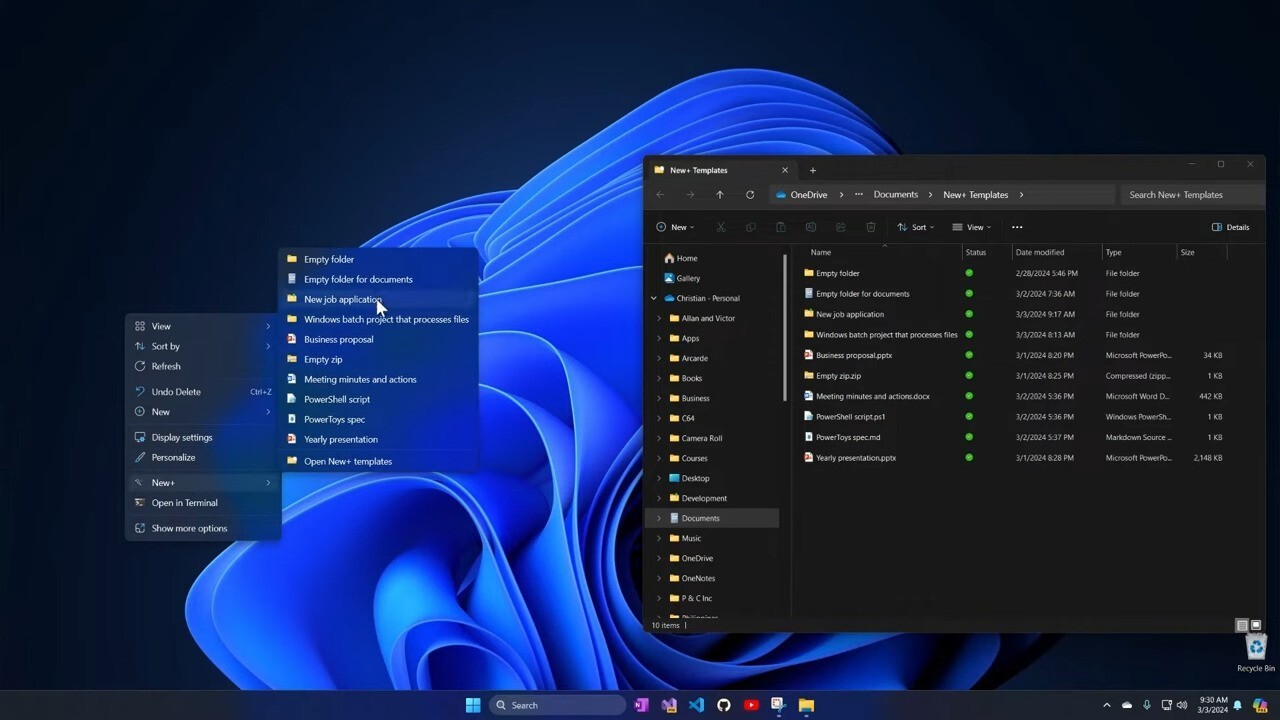The width and height of the screenshot is (1280, 720).
Task: Click the Name column header
Action: click(x=884, y=252)
